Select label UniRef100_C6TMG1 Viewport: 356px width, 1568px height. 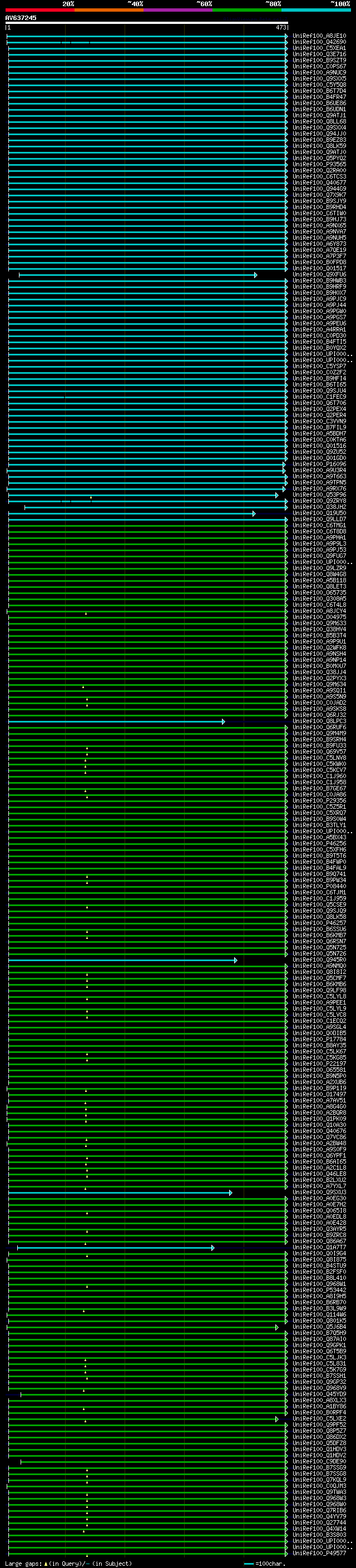click(319, 525)
